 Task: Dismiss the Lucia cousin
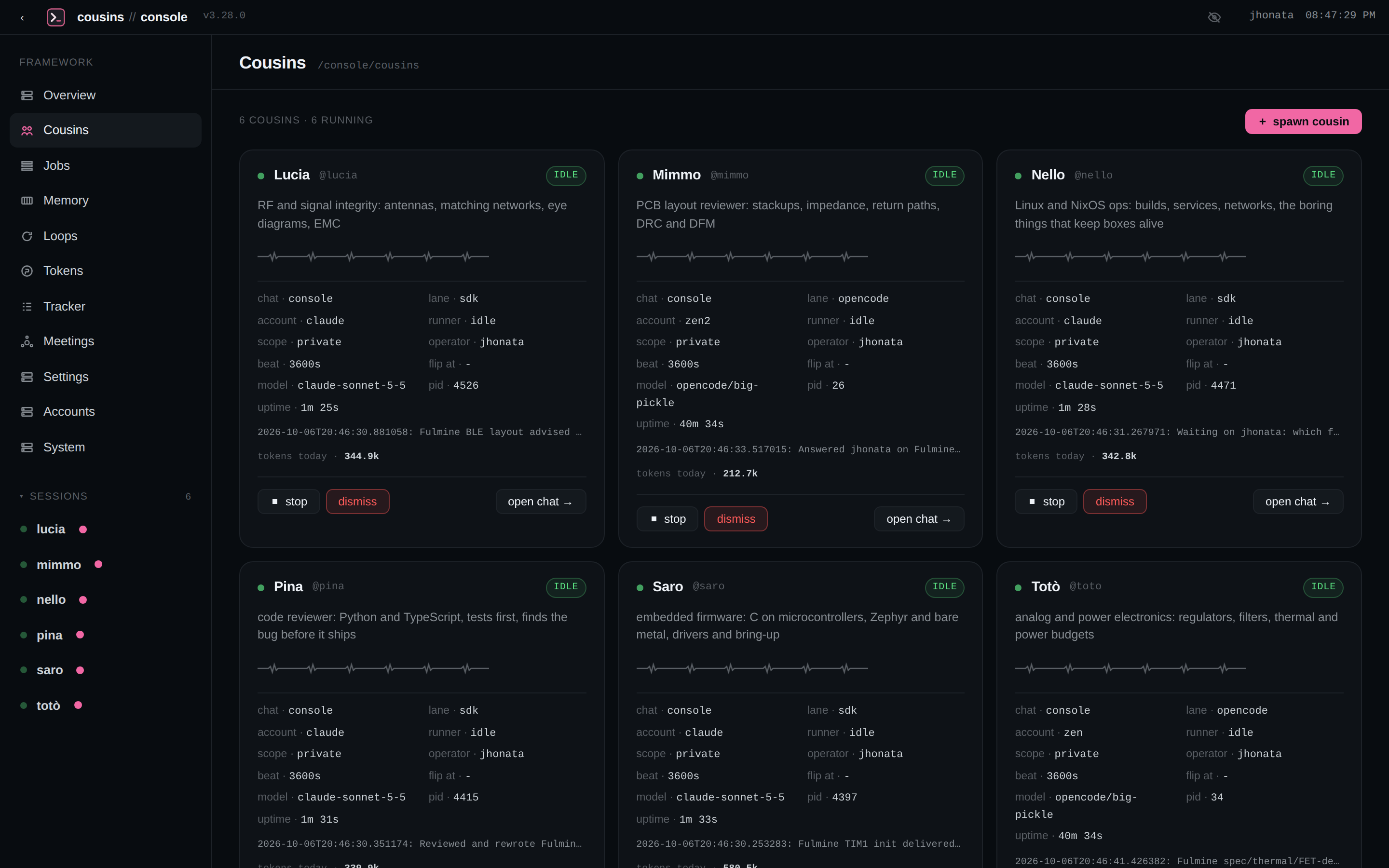(357, 502)
